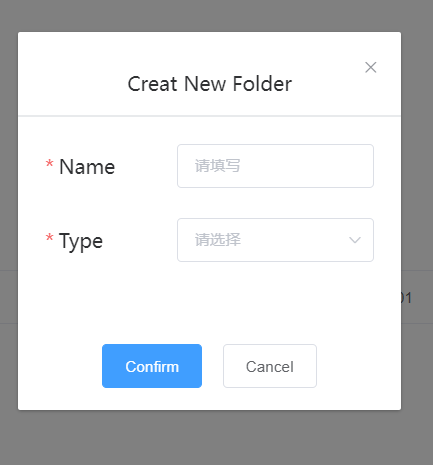Open the Type dropdown
433x465 pixels.
275,240
